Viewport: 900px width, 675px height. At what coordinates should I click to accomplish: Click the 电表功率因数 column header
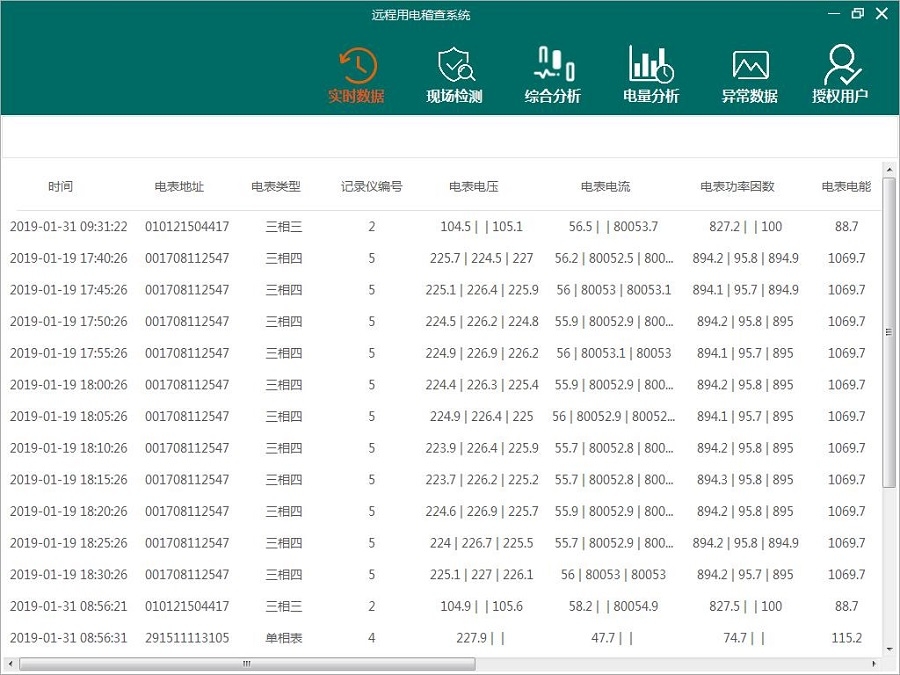737,187
